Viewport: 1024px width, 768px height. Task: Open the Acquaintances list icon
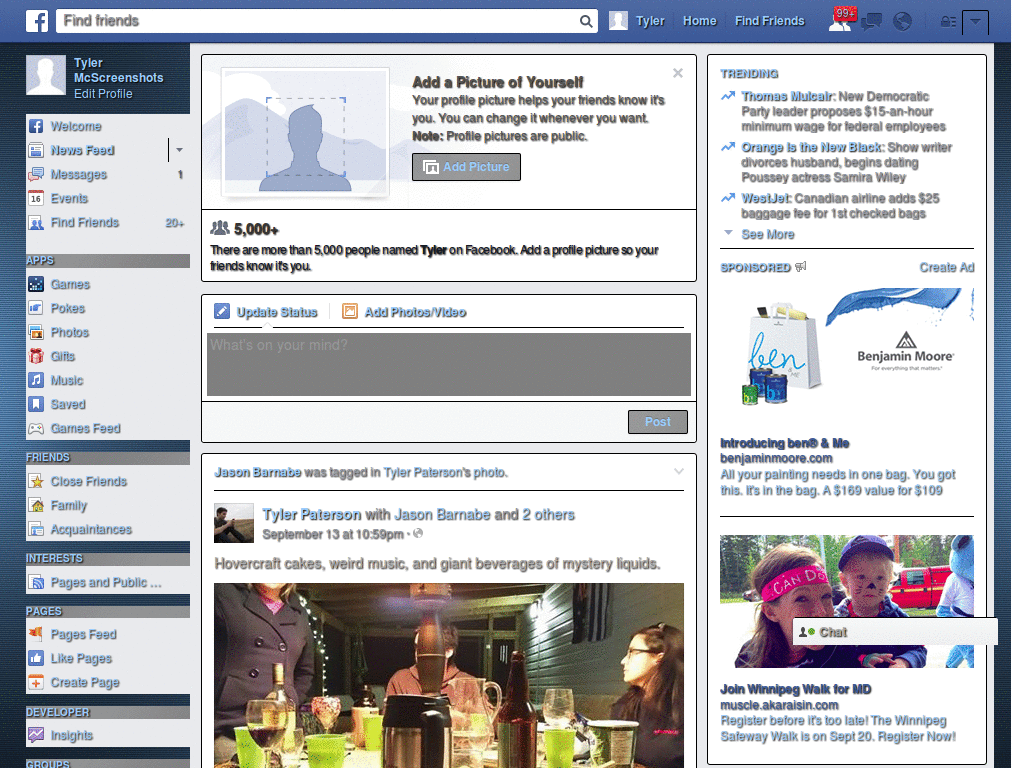tap(36, 529)
